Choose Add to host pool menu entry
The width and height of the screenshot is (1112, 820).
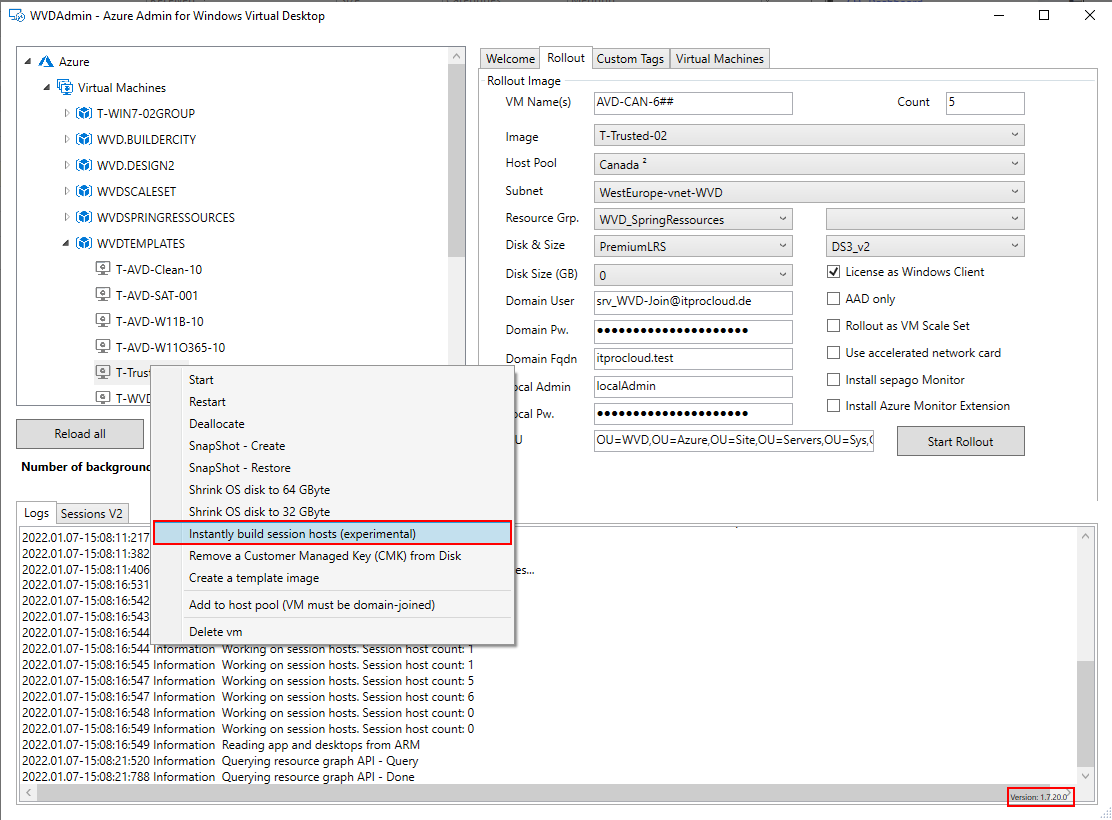(332, 605)
